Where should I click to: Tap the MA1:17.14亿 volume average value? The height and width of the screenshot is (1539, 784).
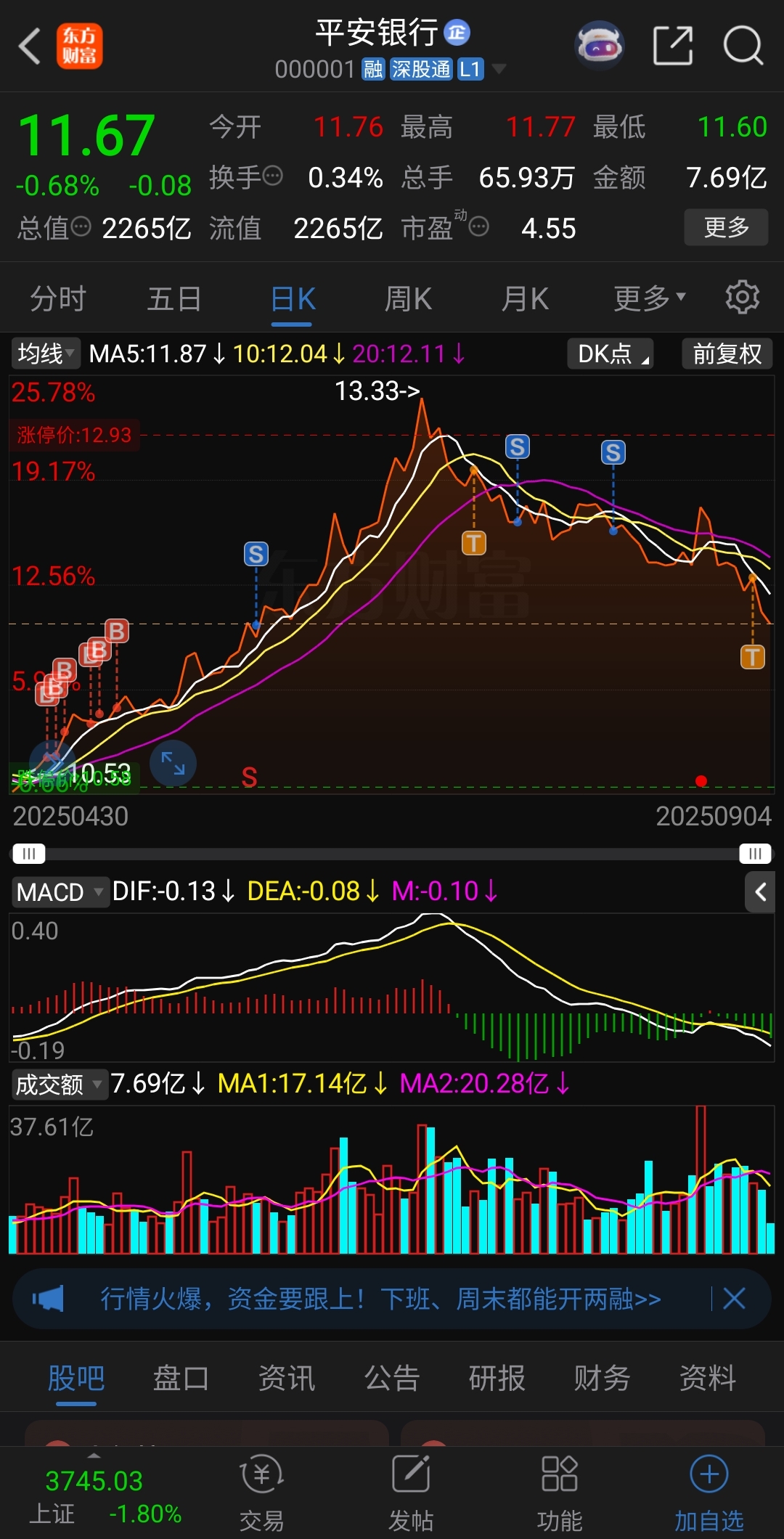click(x=293, y=1084)
